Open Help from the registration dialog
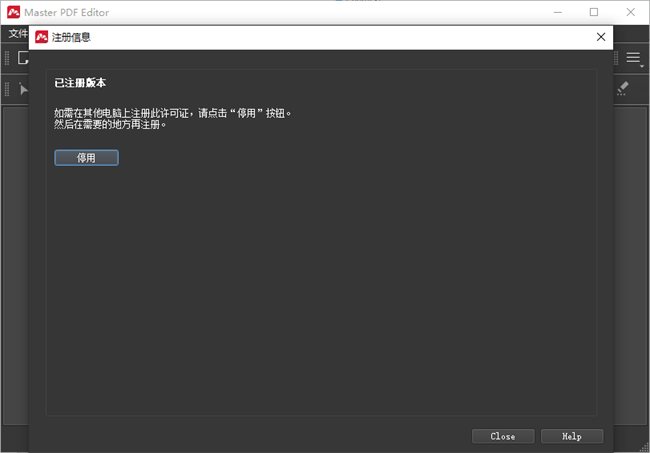 coord(572,436)
